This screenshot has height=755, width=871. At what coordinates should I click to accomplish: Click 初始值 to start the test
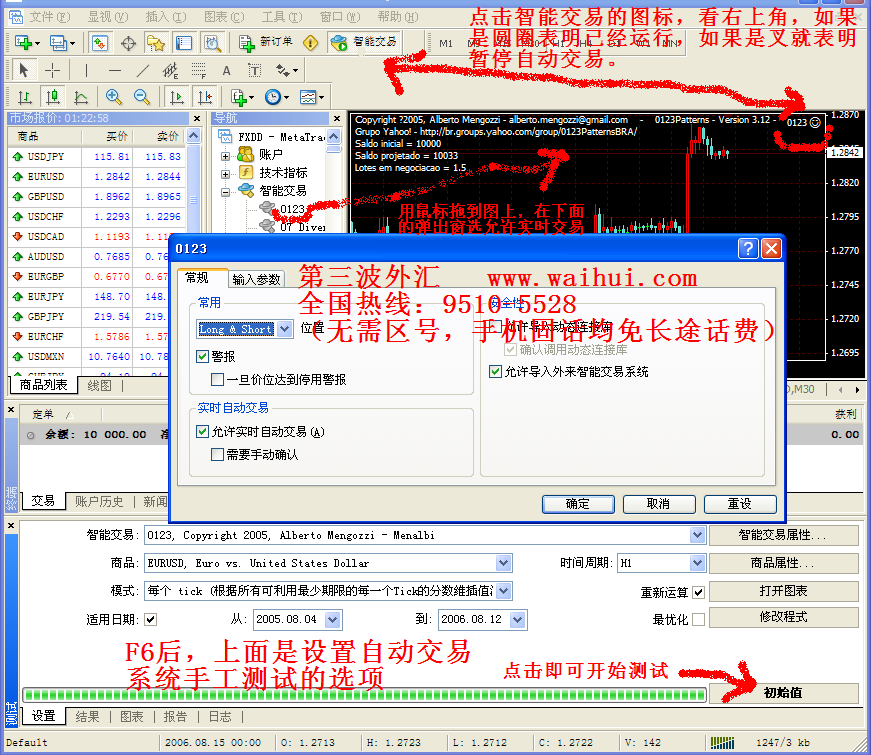tap(783, 693)
